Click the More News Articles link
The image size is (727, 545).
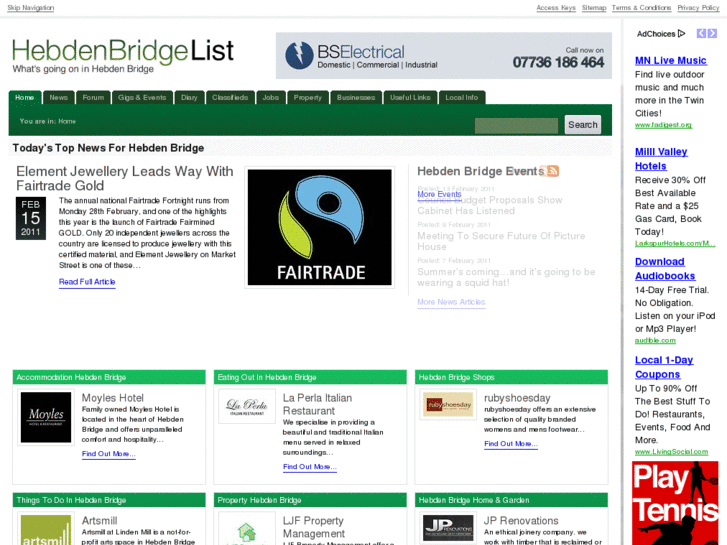(x=451, y=302)
